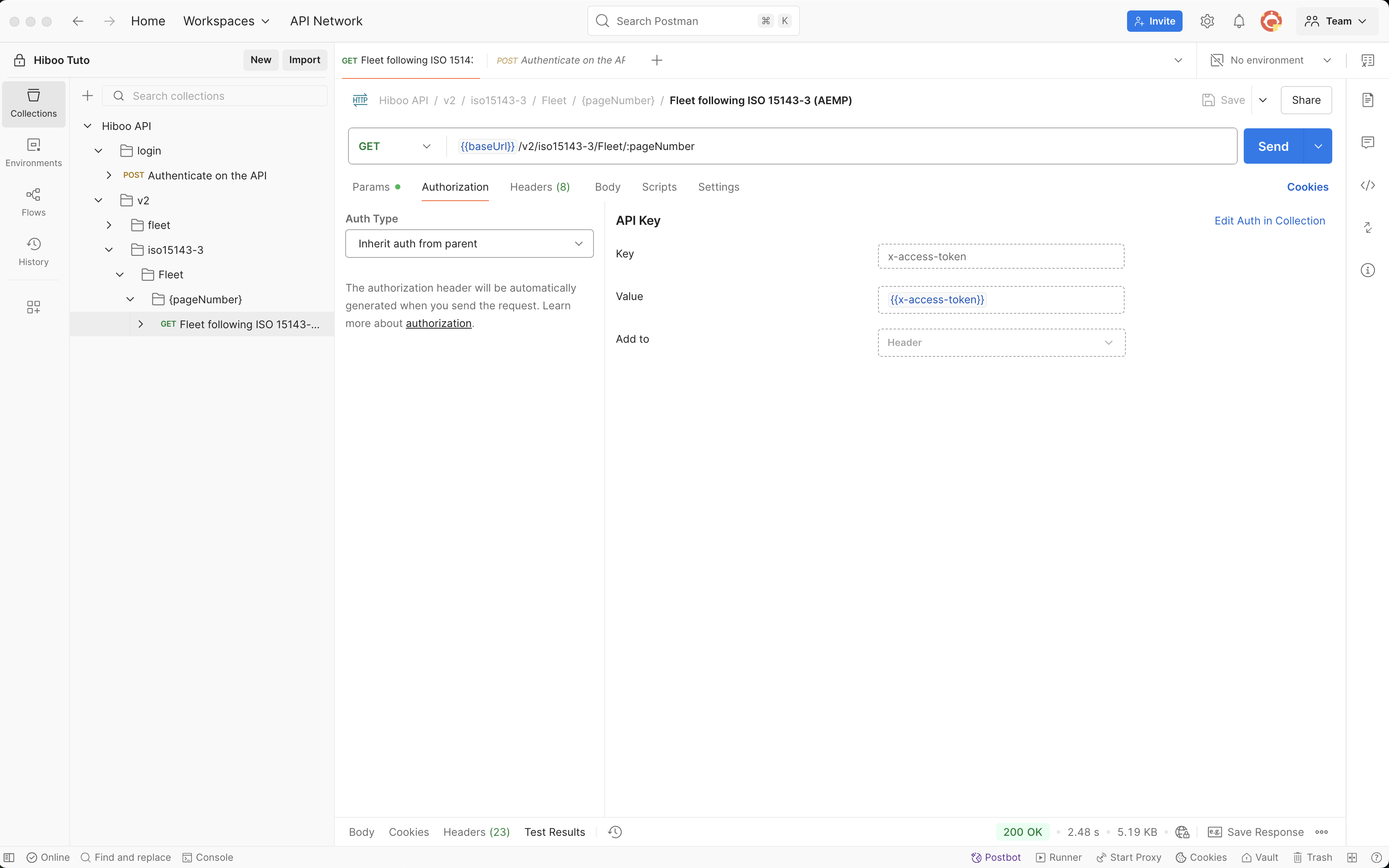Click the user avatar icon
Screen dimensions: 1389x868
[1271, 21]
